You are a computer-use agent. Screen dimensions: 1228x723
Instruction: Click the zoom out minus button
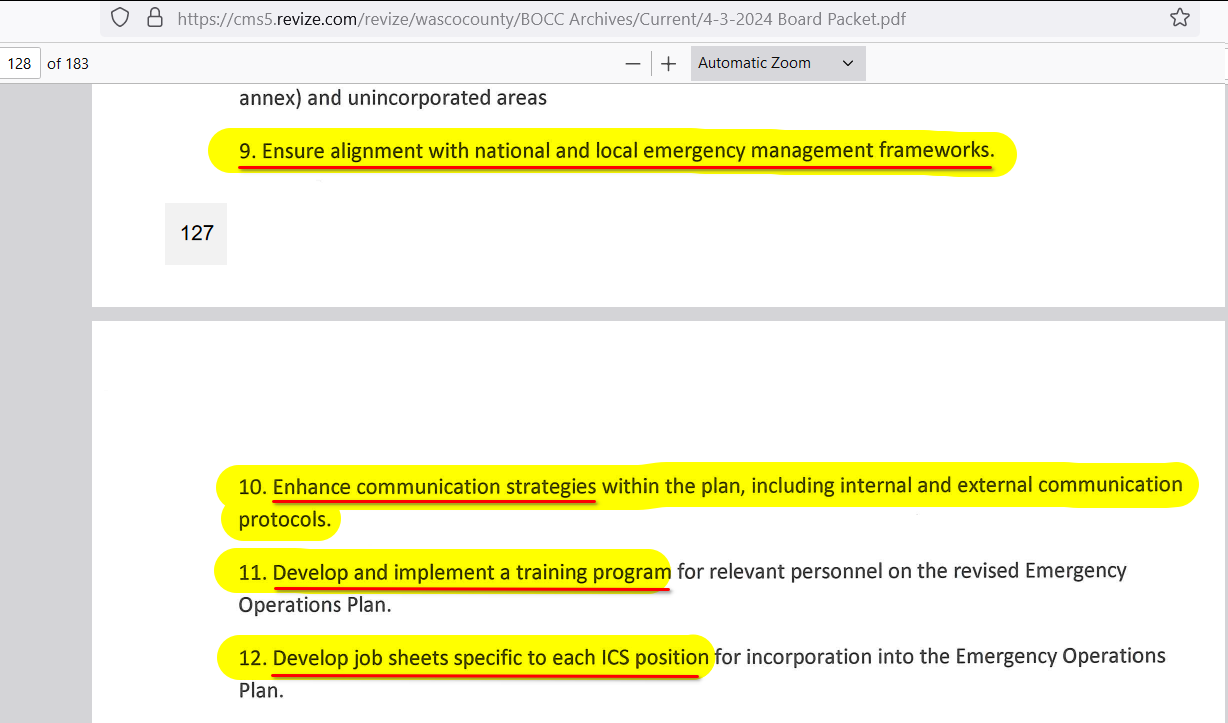[633, 63]
